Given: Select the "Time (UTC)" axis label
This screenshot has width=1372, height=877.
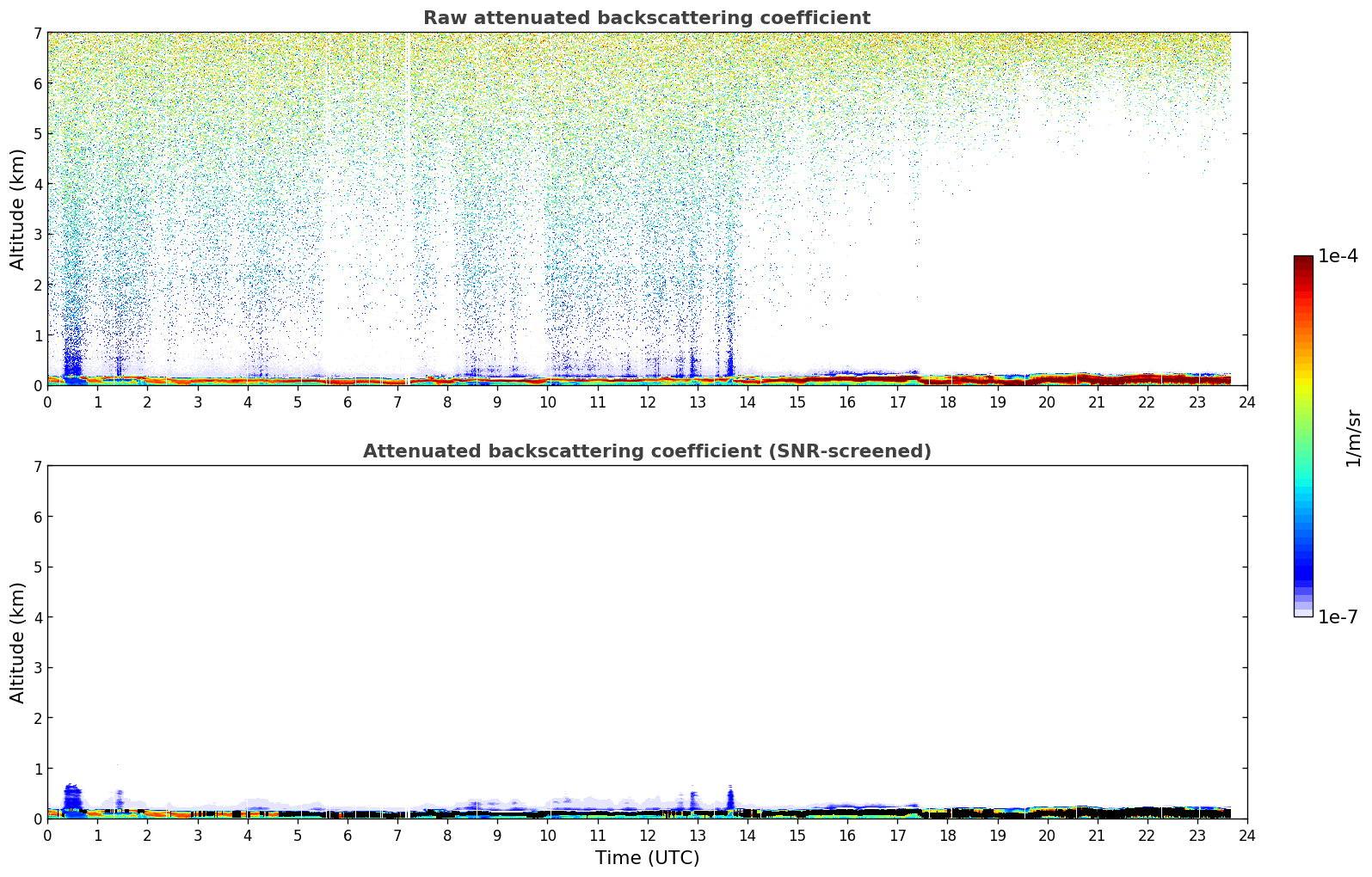Looking at the screenshot, I should click(647, 857).
